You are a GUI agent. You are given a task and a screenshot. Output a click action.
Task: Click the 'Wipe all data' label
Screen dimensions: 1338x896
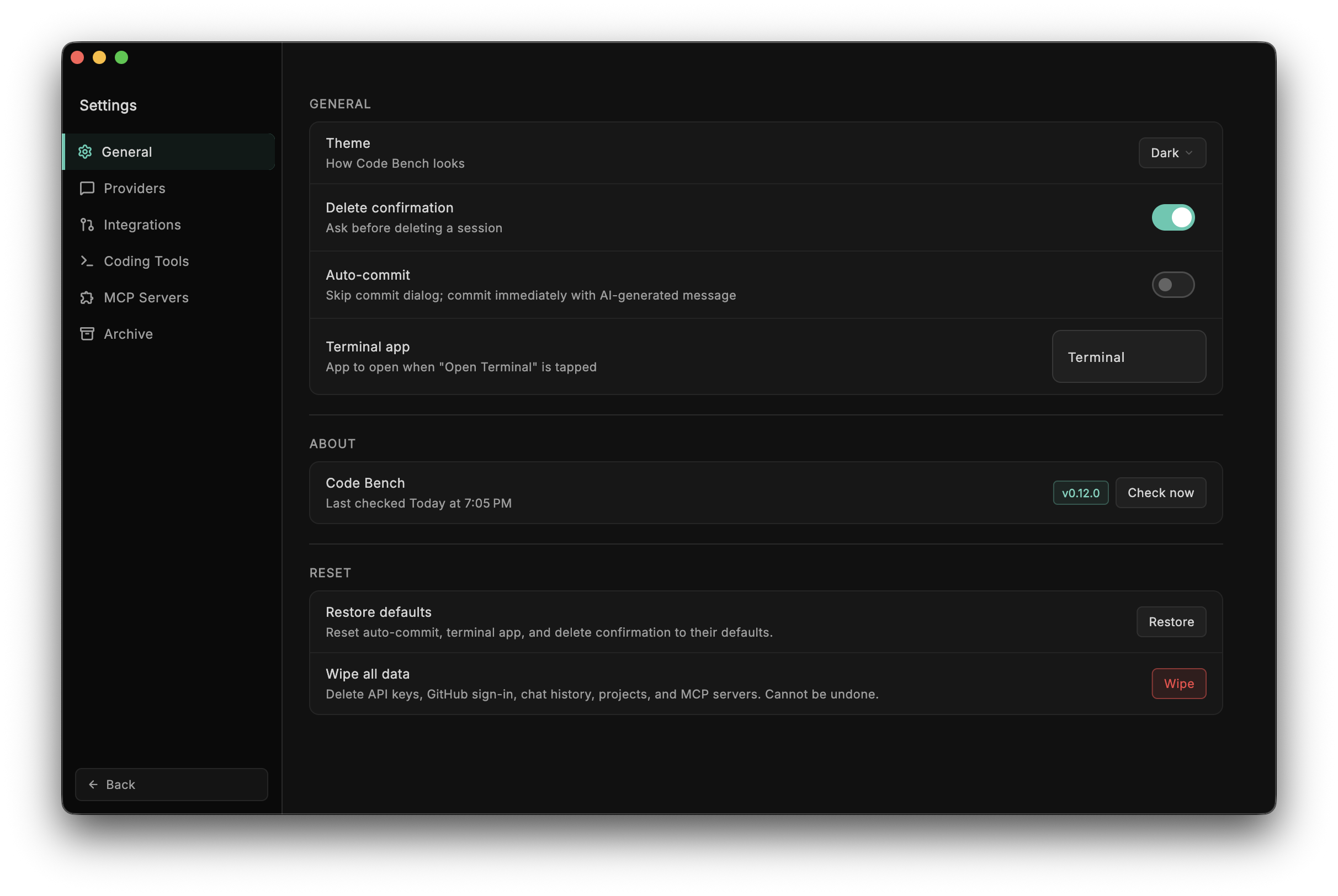click(x=368, y=674)
